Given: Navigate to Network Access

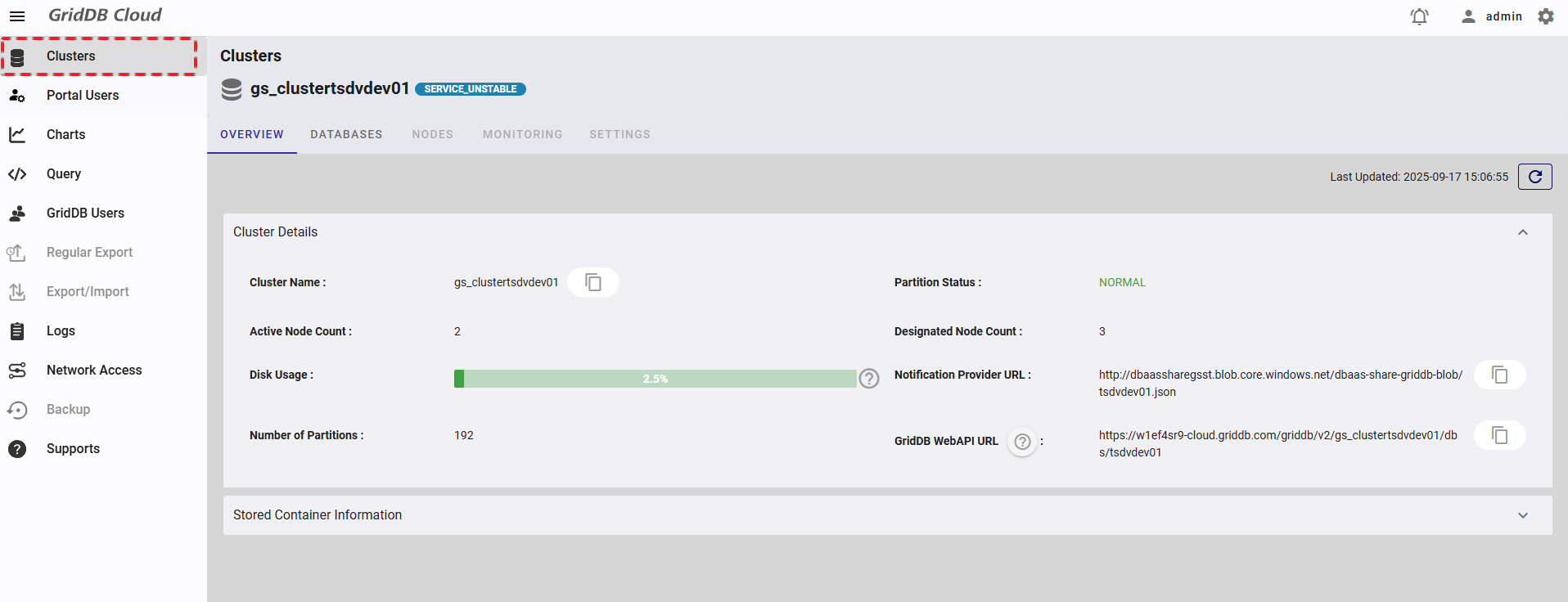Looking at the screenshot, I should [94, 370].
